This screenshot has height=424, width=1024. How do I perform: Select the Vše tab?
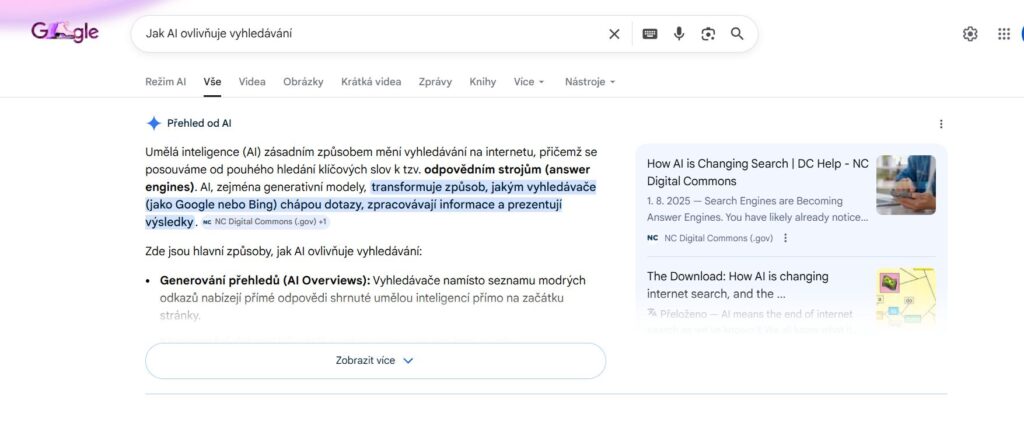pos(212,82)
